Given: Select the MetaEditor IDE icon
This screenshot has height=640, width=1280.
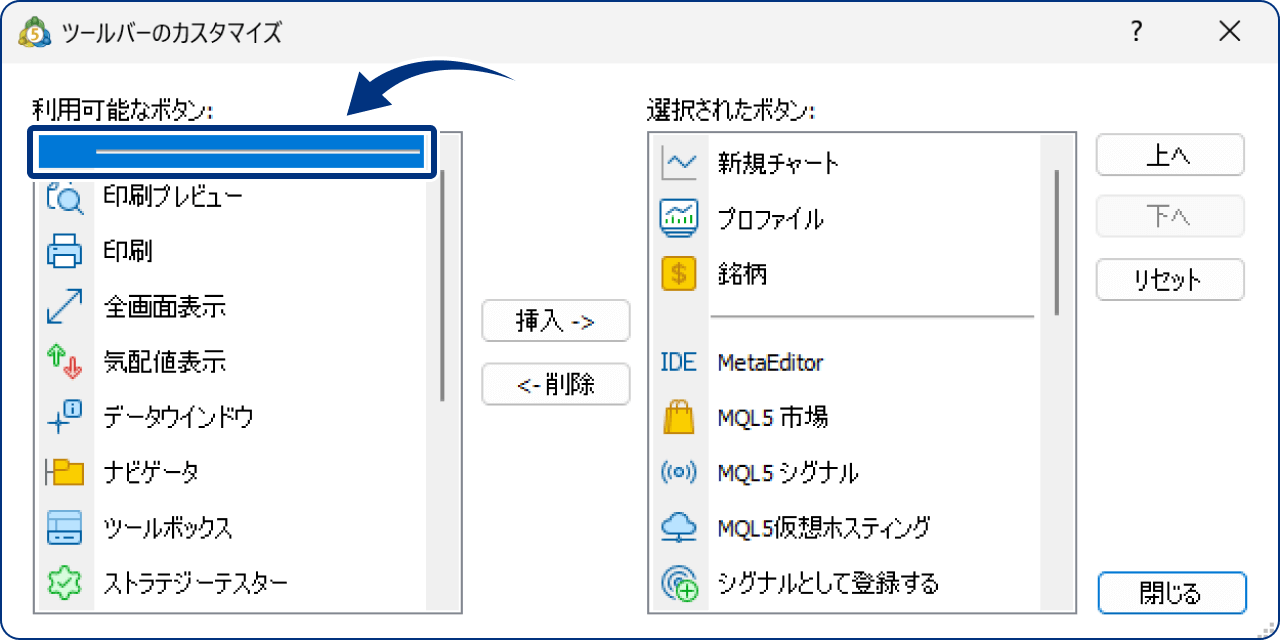Looking at the screenshot, I should tap(677, 362).
